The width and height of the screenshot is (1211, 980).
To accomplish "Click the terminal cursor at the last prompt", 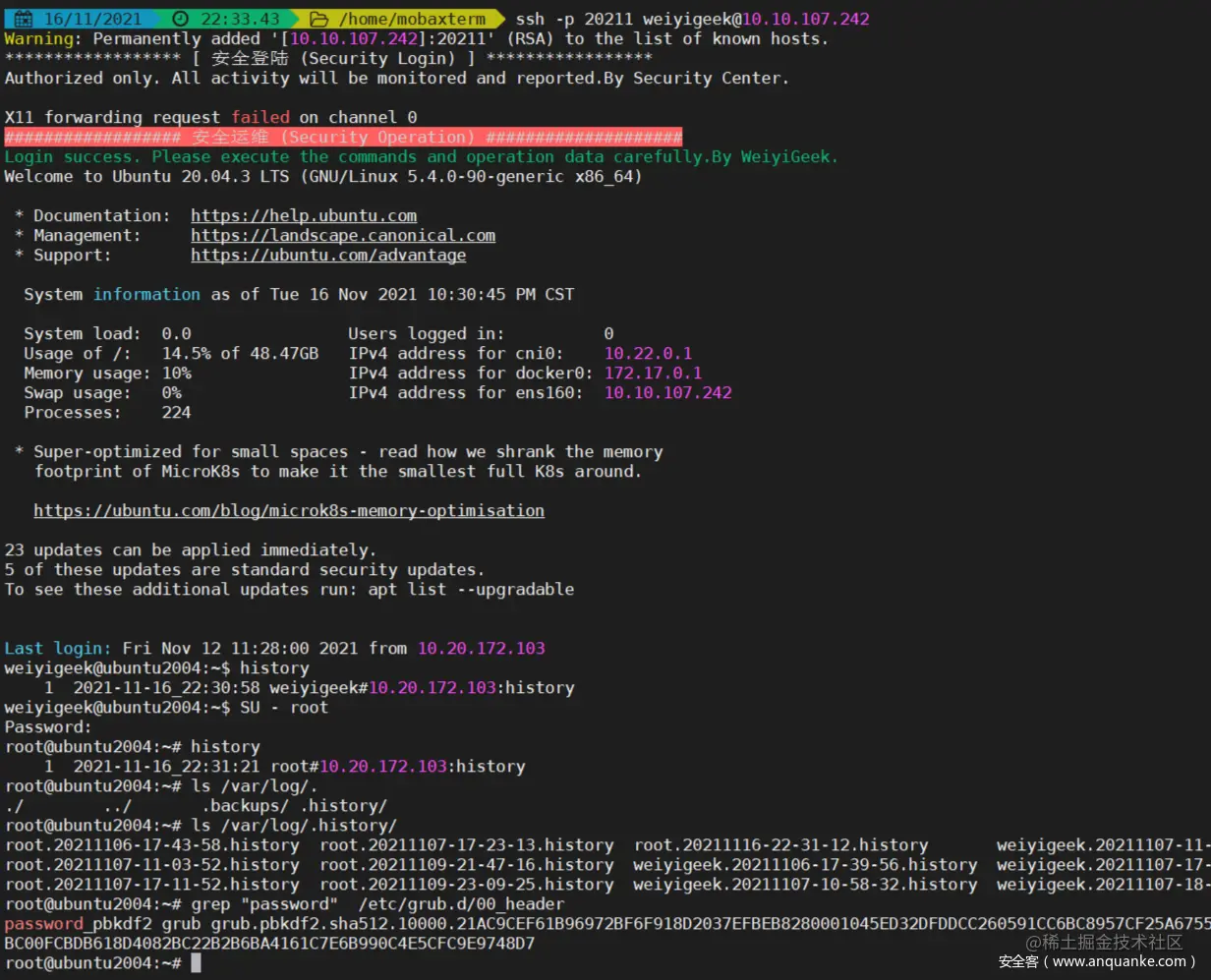I will [196, 962].
